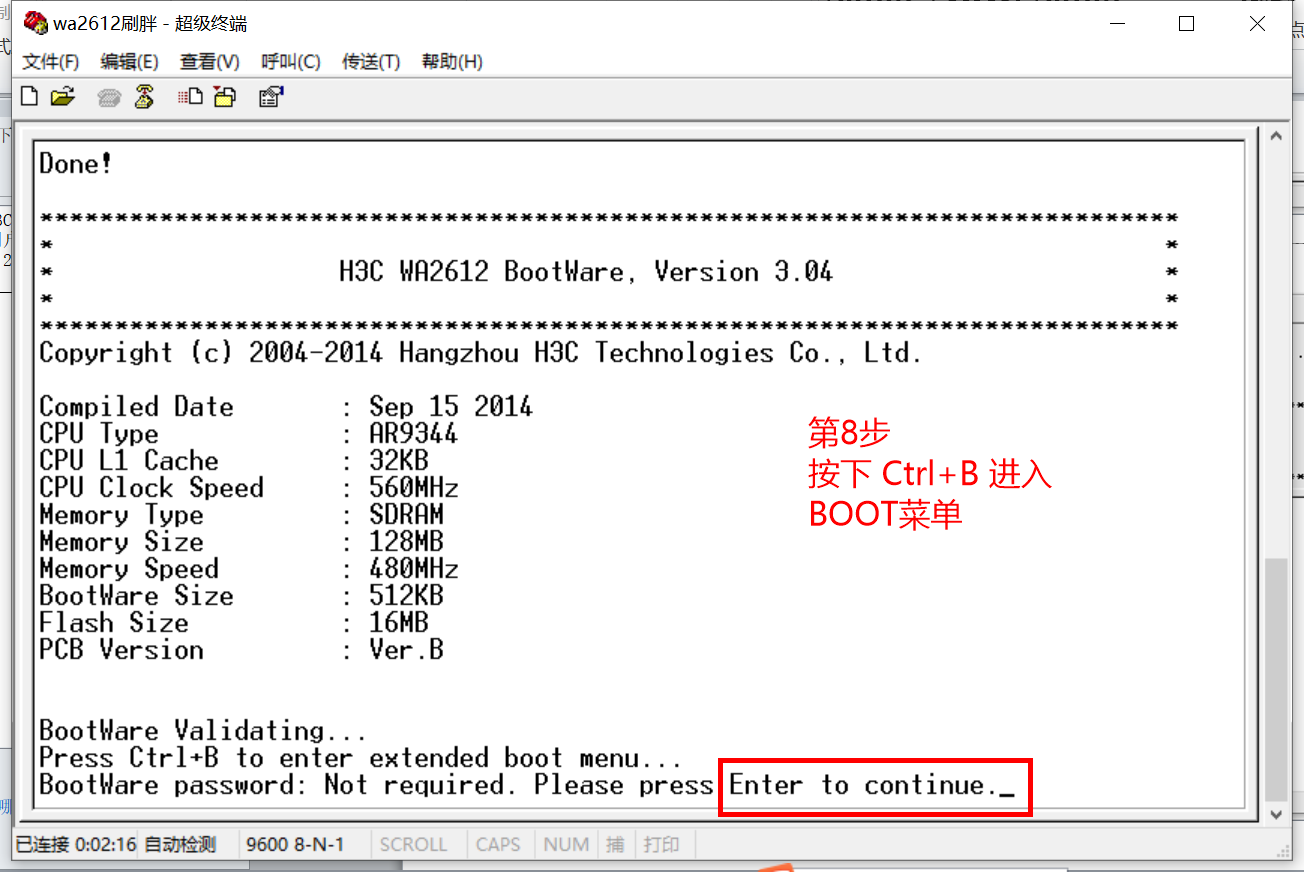Viewport: 1304px width, 872px height.
Task: Click the 已连接 0:02:16 status entry
Action: click(x=76, y=845)
